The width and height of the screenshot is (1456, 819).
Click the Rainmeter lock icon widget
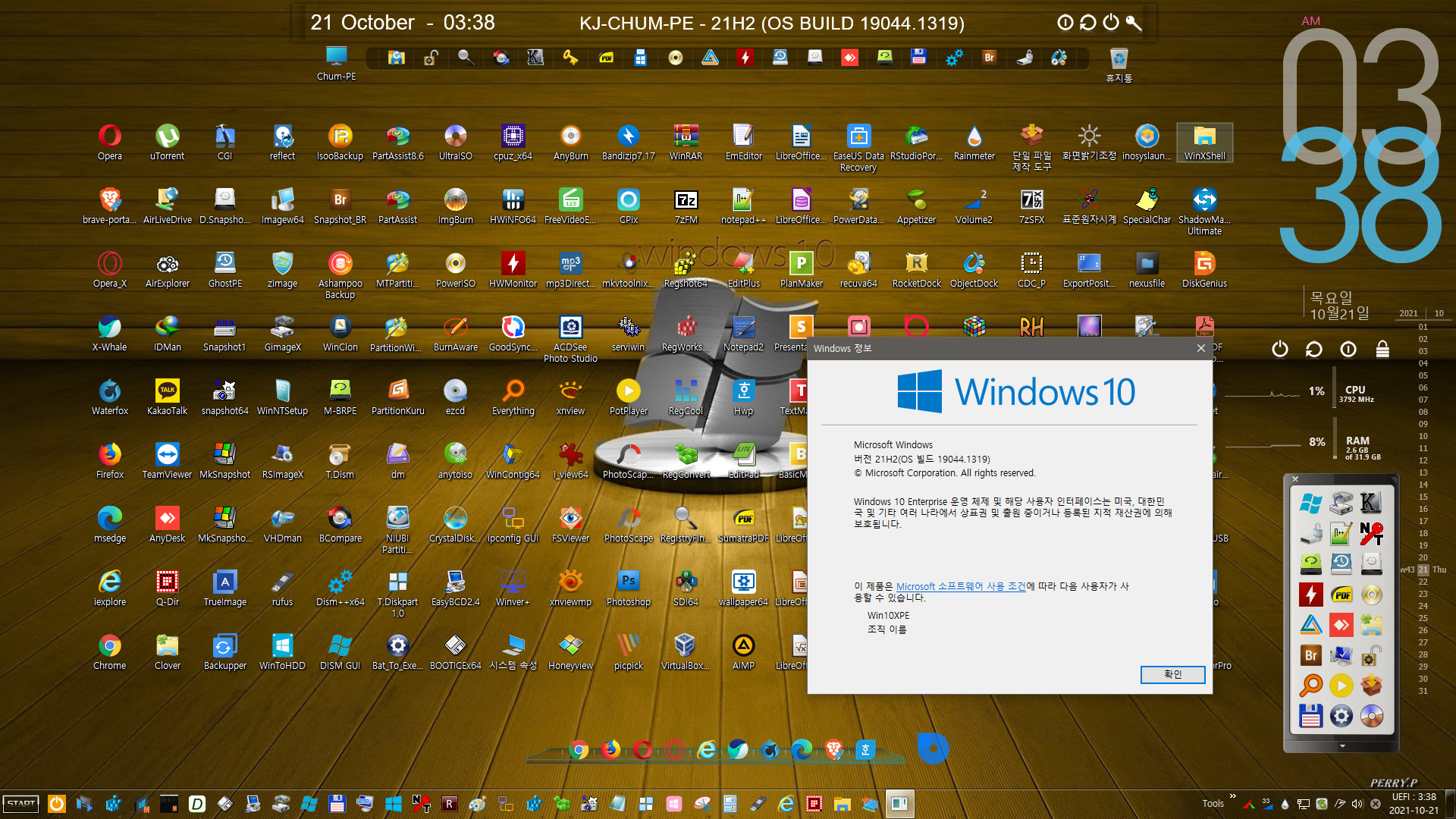[1382, 349]
